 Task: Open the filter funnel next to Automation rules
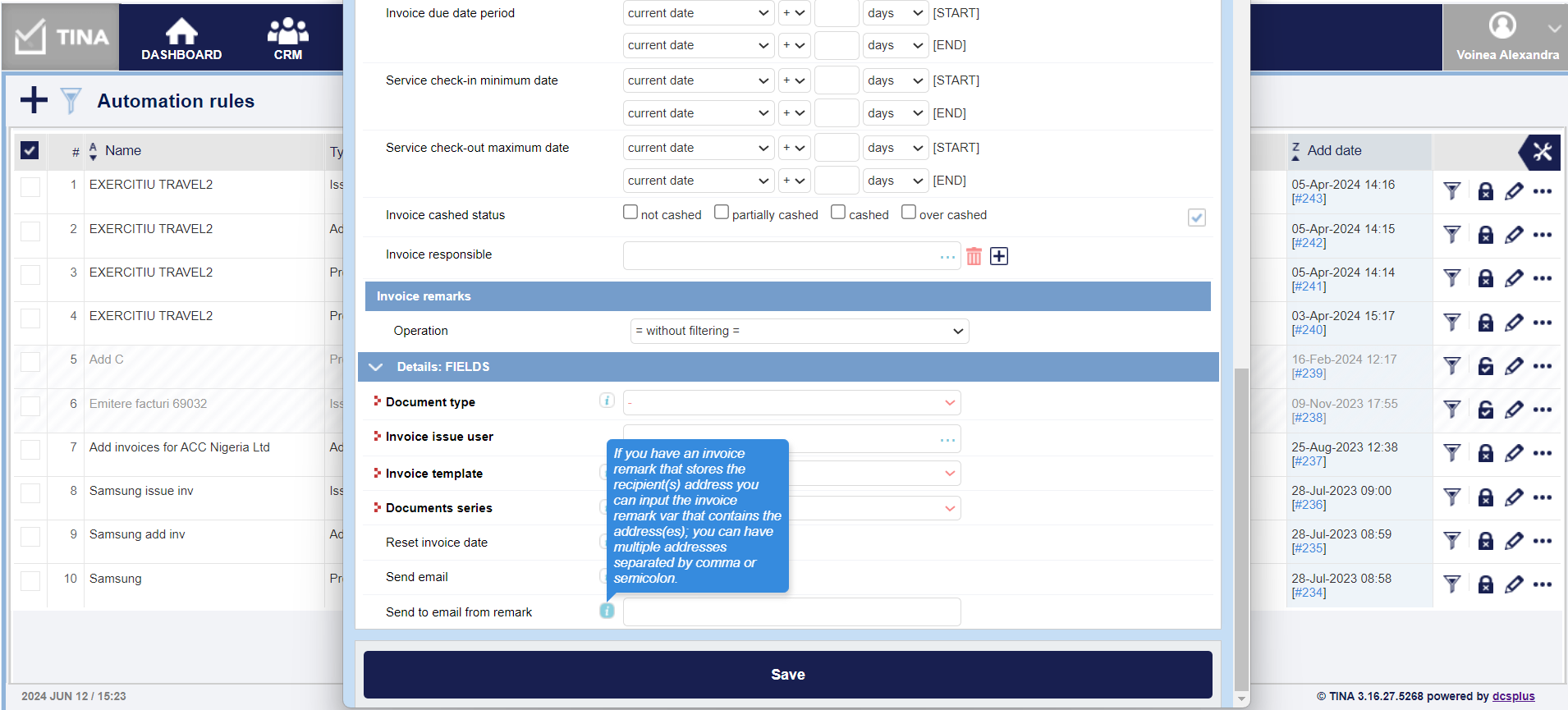click(71, 101)
